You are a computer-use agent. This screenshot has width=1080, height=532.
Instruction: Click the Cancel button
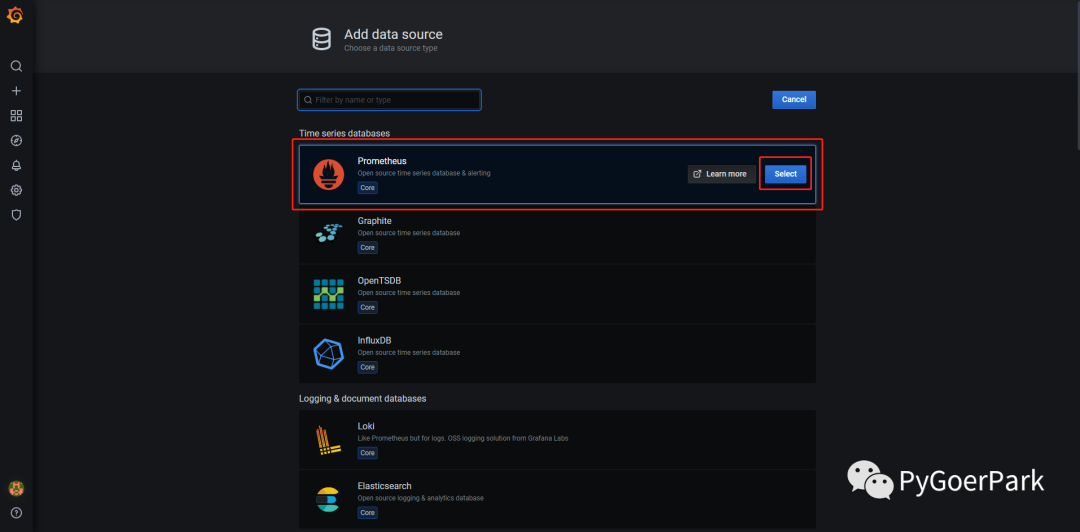point(793,99)
